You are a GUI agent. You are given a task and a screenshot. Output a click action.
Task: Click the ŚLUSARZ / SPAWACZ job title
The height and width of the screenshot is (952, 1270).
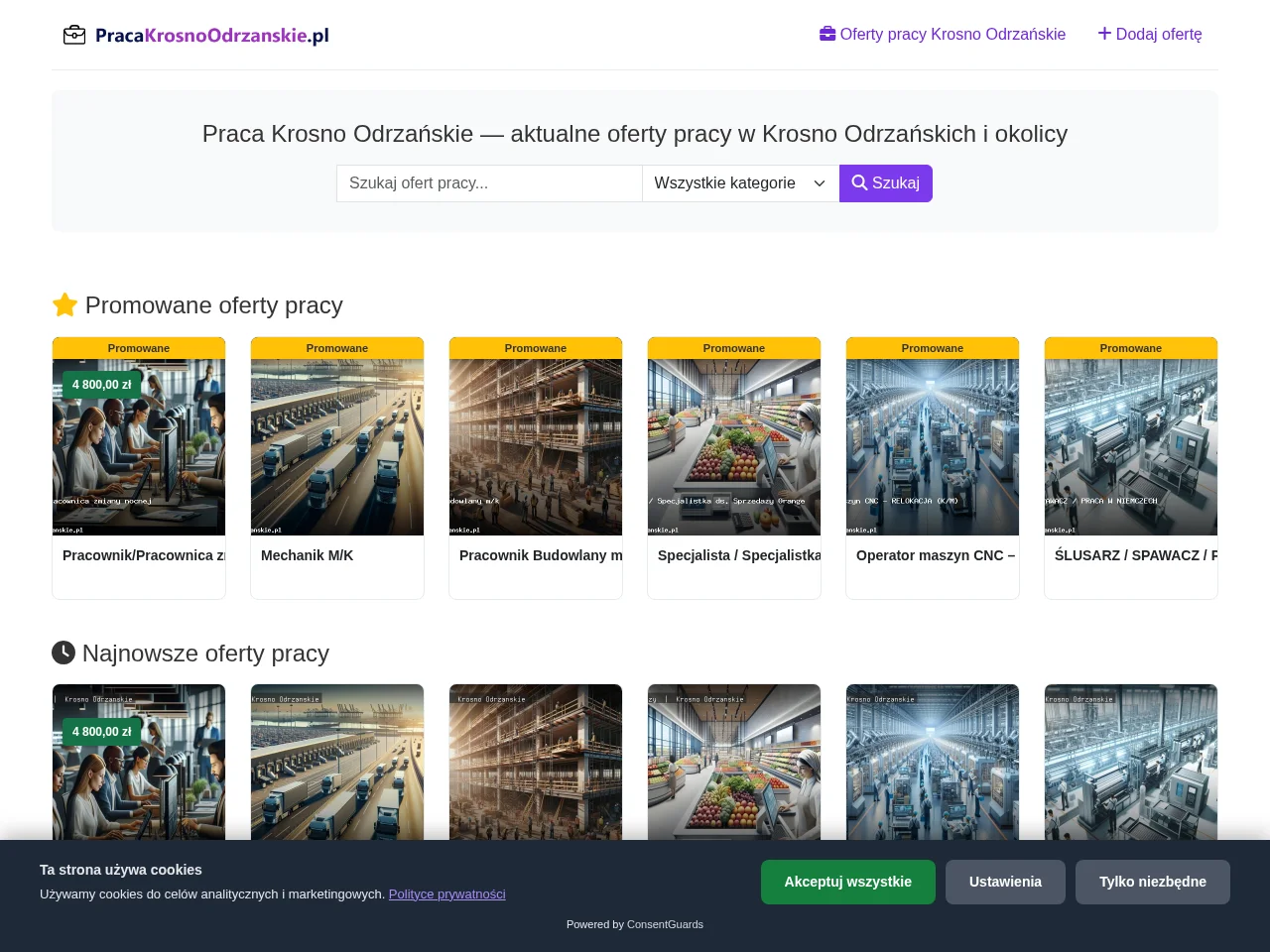coord(1136,555)
